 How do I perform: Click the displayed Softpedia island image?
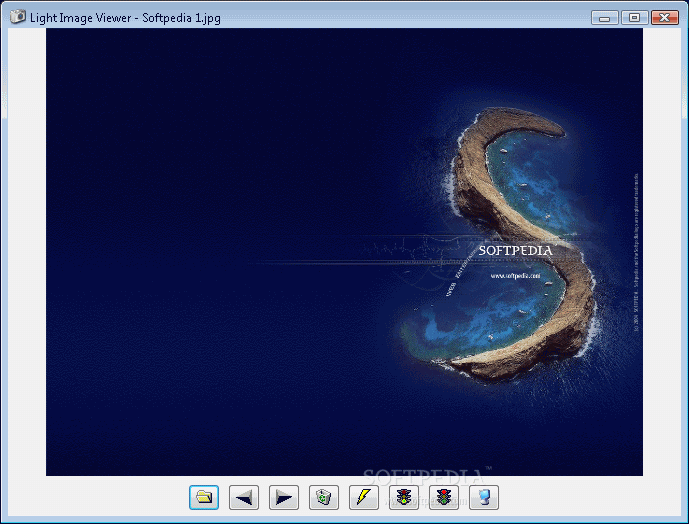tap(344, 252)
